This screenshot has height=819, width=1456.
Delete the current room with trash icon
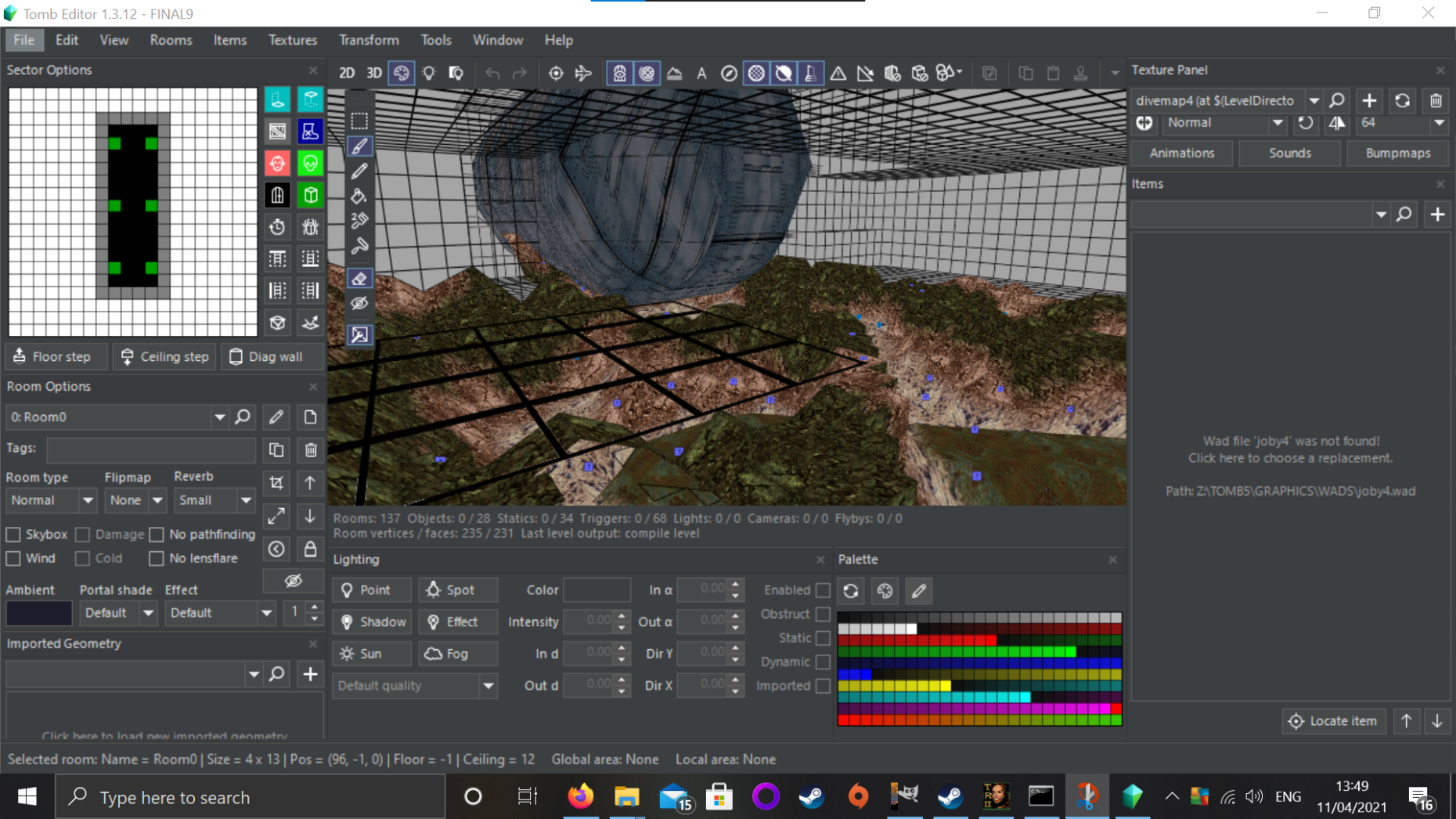point(311,450)
